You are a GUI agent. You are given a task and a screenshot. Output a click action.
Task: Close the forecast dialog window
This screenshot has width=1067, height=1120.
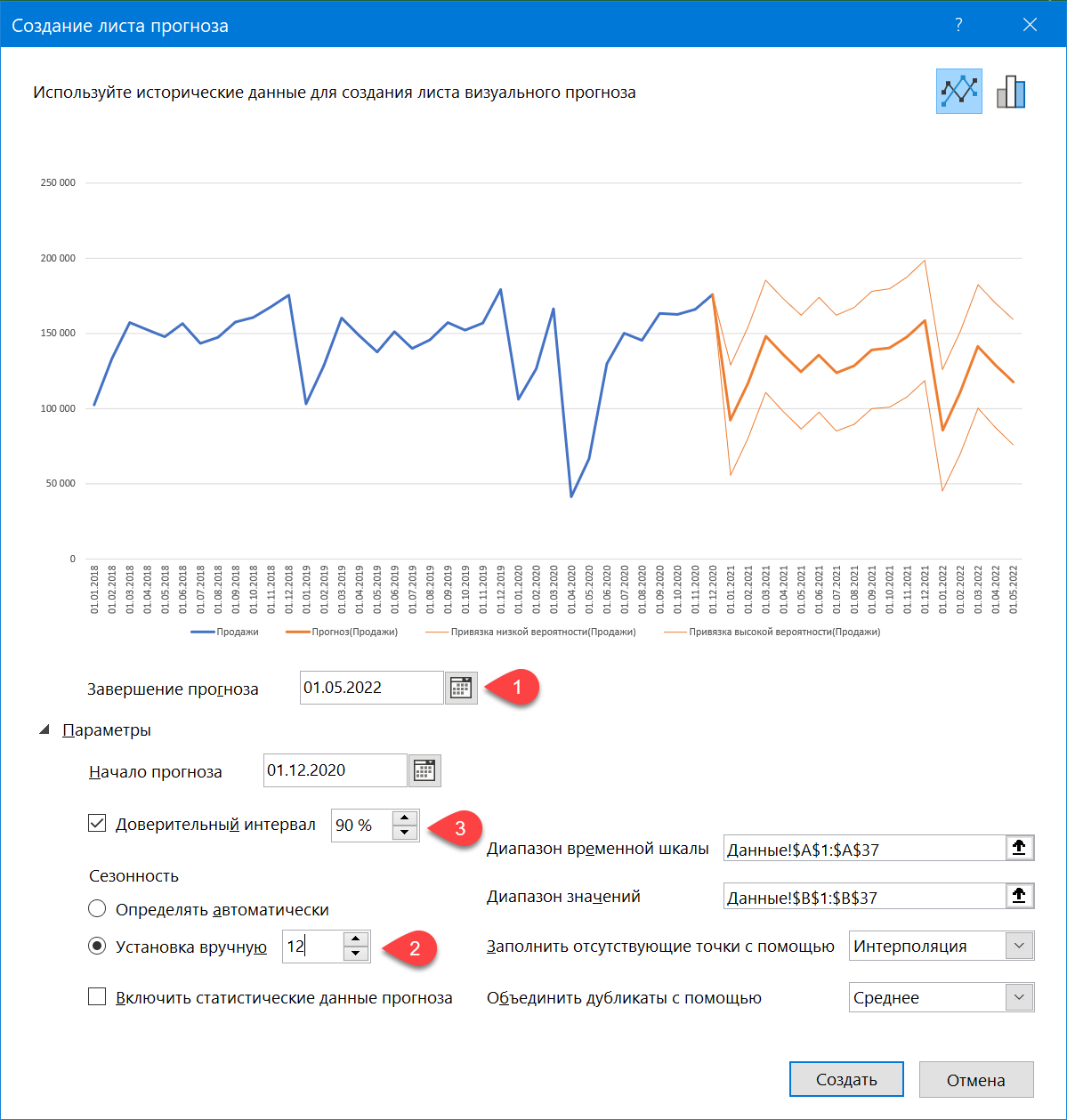pos(1030,25)
